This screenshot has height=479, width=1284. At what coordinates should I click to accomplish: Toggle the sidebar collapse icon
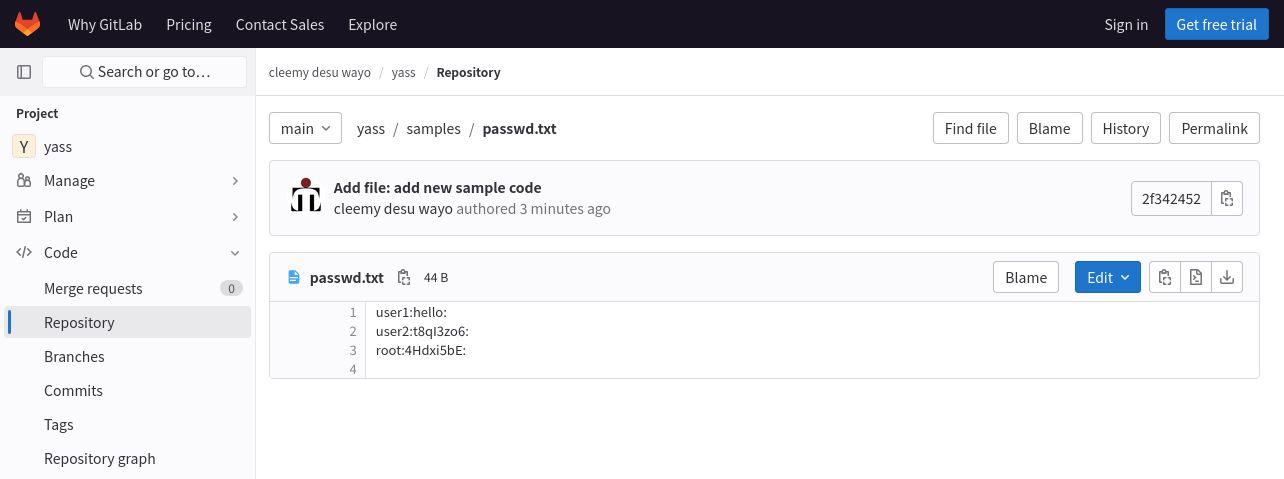(x=24, y=72)
